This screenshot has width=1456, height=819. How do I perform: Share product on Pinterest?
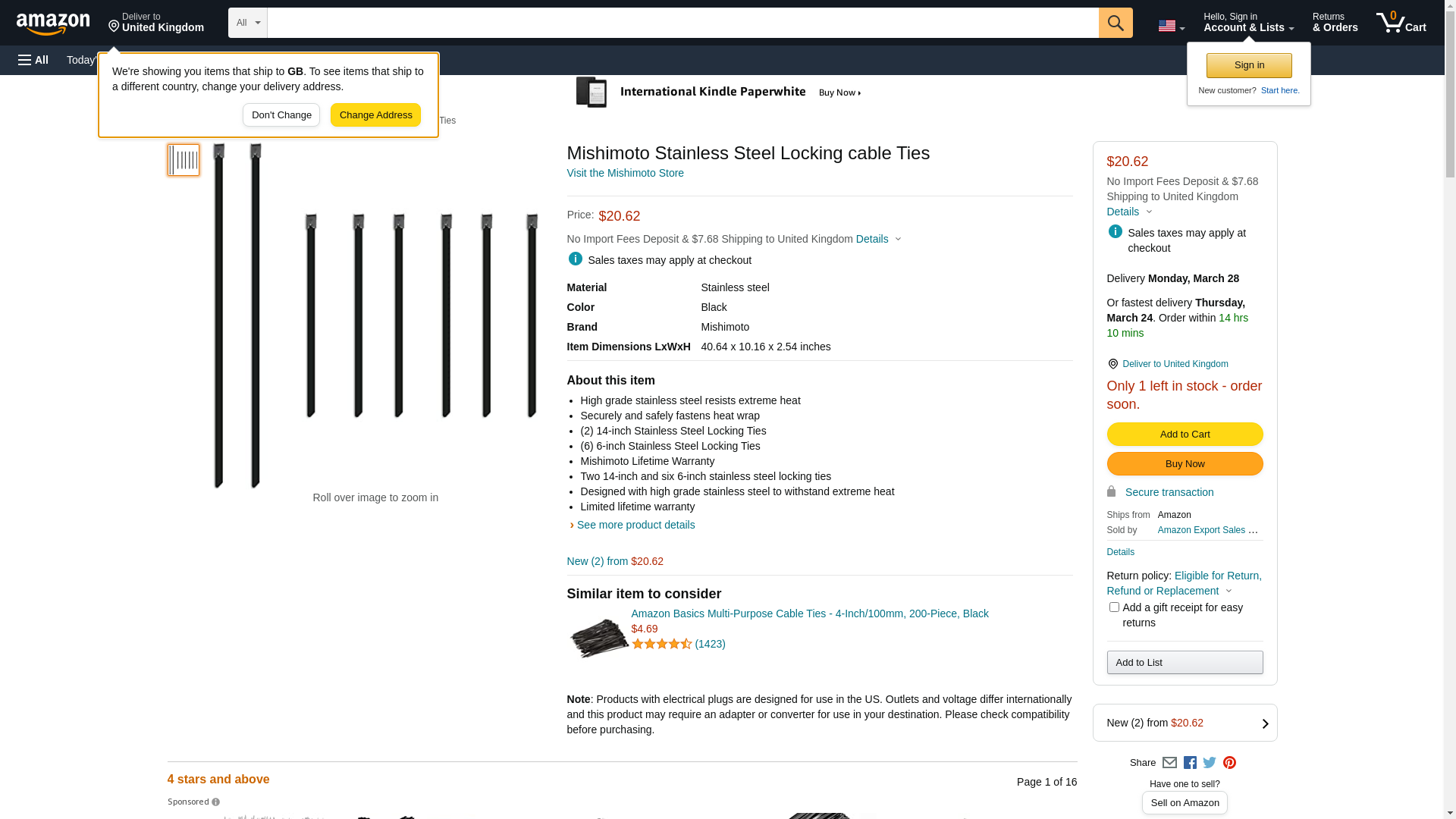click(x=1229, y=763)
